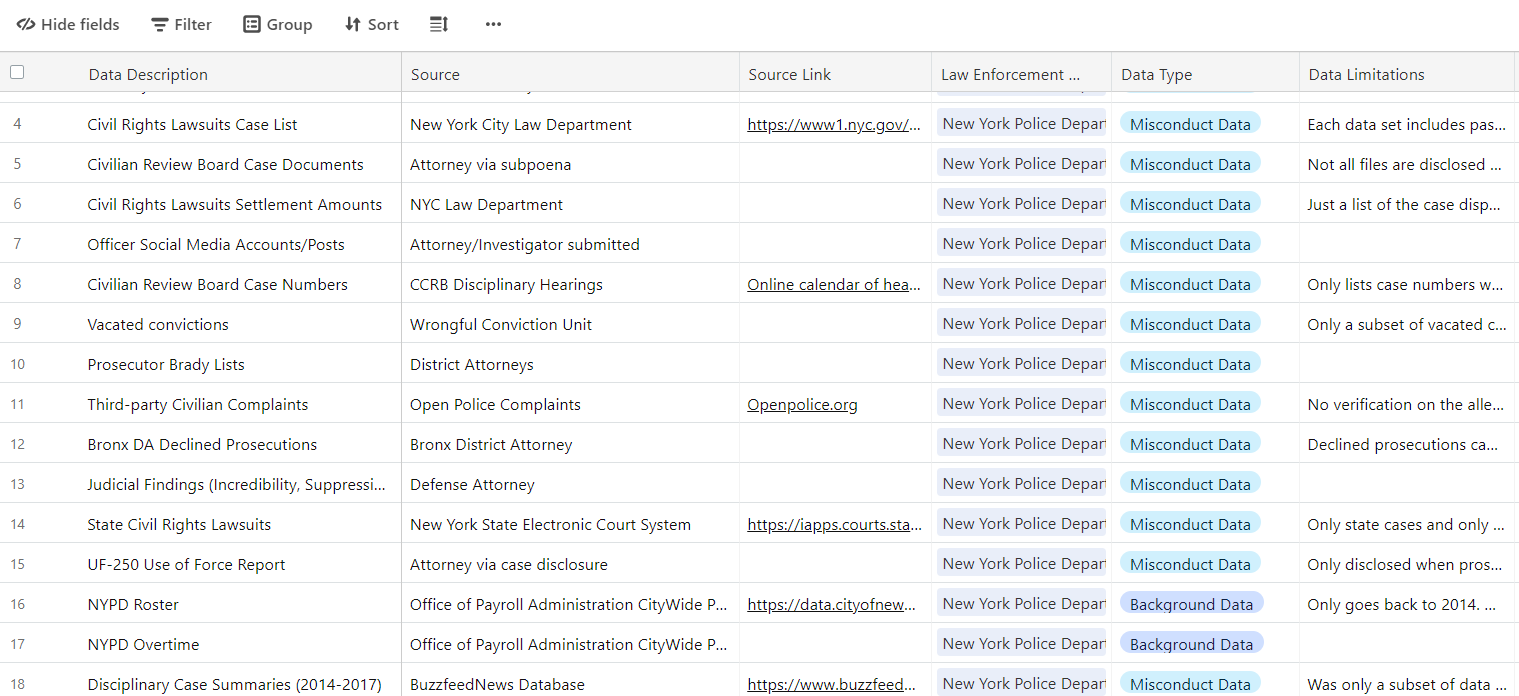The image size is (1519, 696).
Task: Toggle the select-all records checkbox
Action: [15, 72]
